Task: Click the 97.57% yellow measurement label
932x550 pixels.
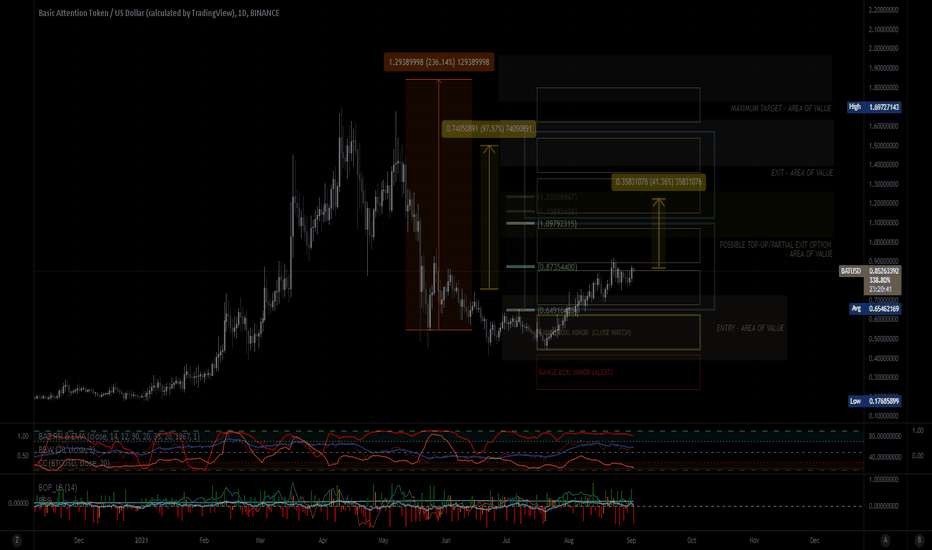Action: (x=489, y=129)
